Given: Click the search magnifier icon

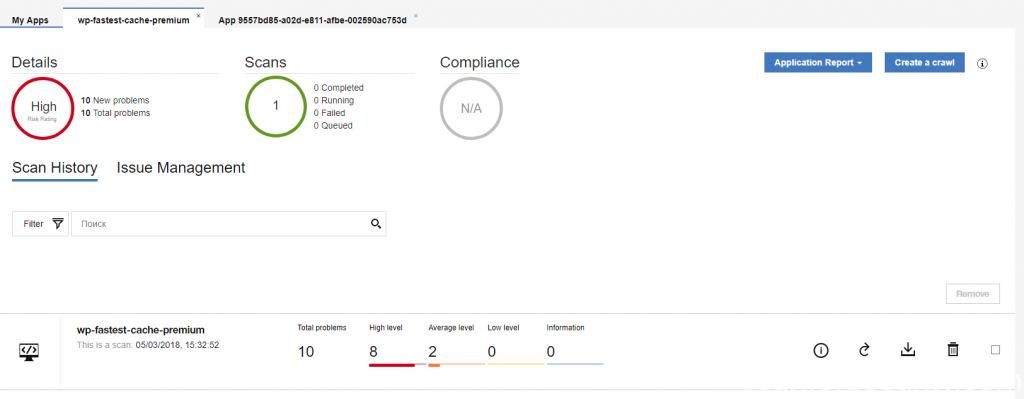Looking at the screenshot, I should coord(376,223).
